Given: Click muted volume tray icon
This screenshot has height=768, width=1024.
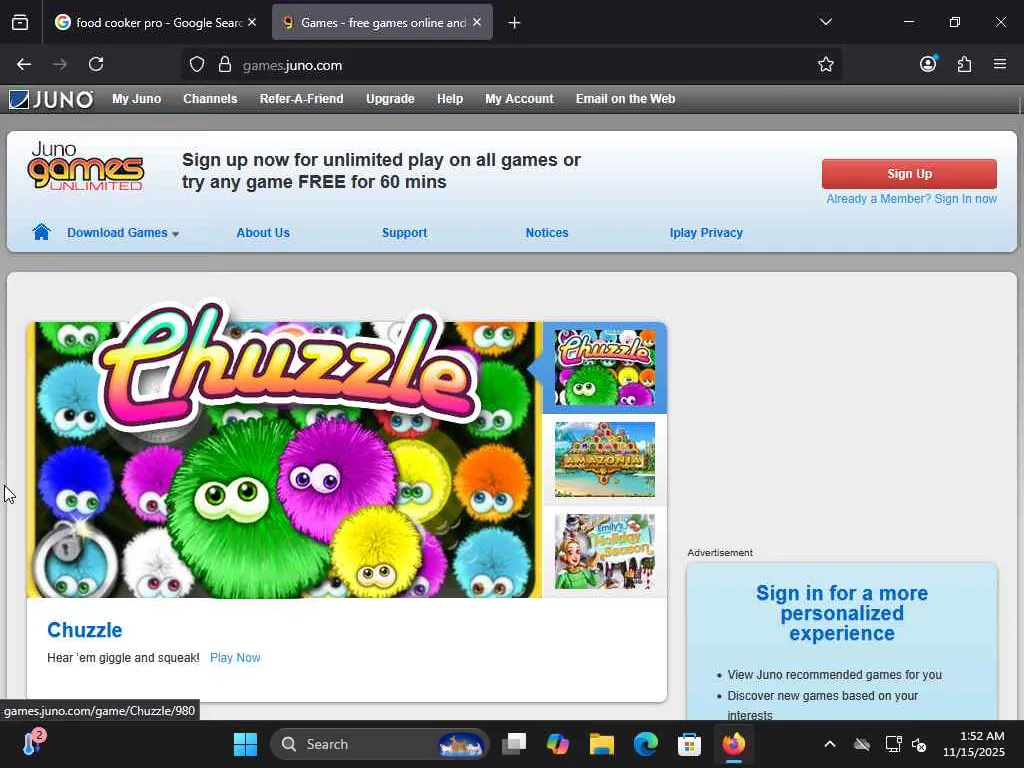Looking at the screenshot, I should point(919,744).
